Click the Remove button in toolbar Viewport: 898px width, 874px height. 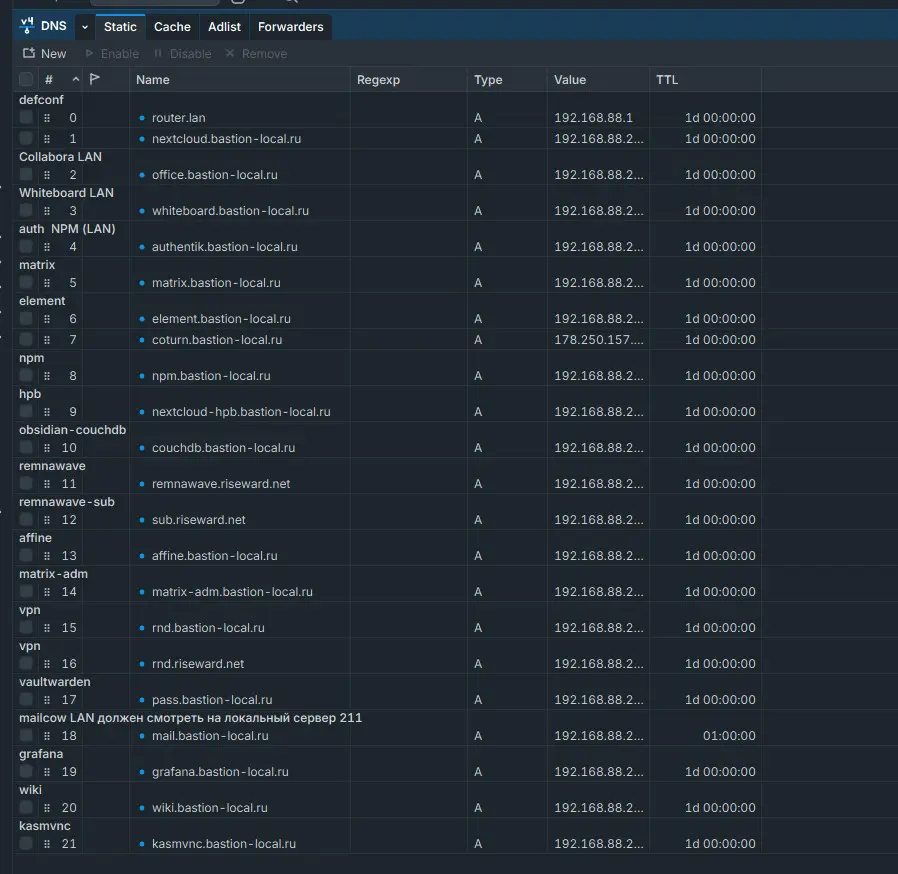pyautogui.click(x=256, y=54)
